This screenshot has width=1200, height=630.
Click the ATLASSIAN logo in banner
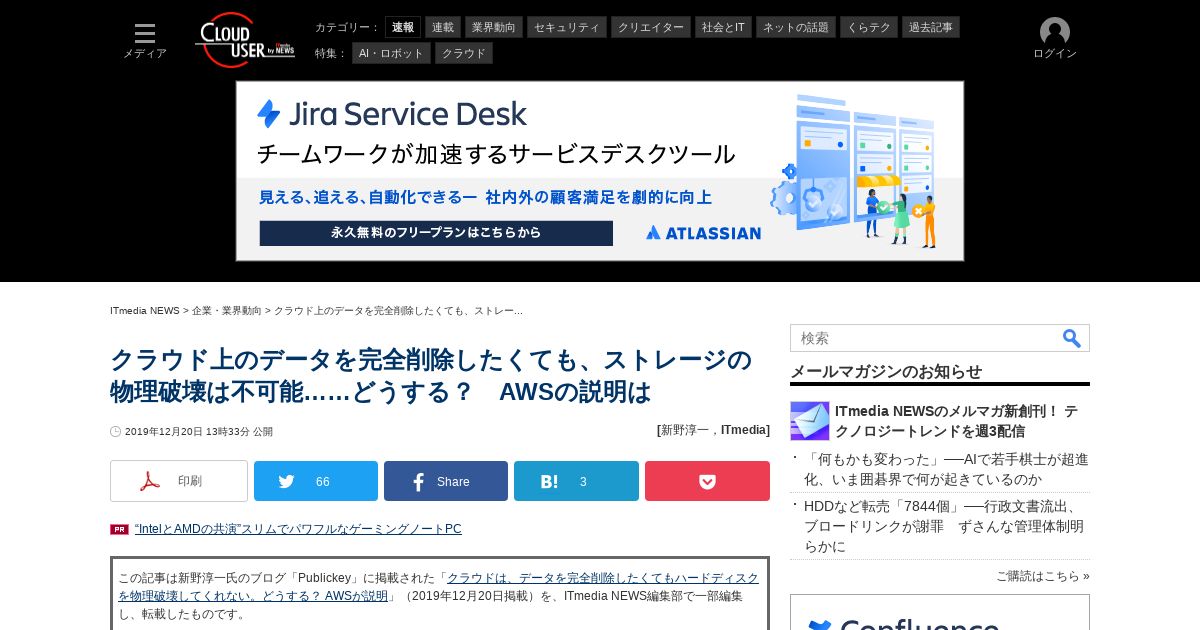(704, 233)
